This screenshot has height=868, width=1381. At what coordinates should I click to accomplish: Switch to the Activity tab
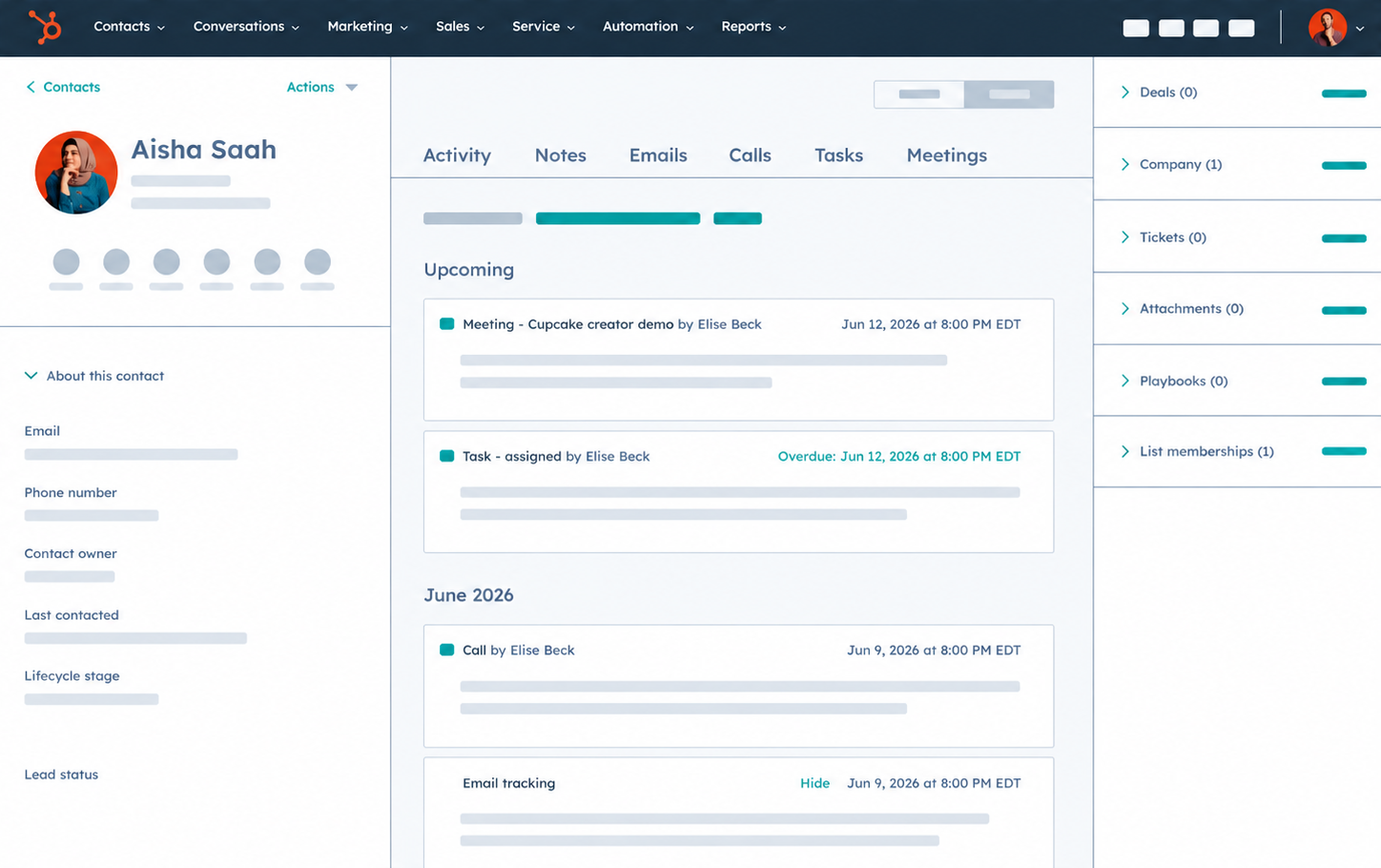457,155
